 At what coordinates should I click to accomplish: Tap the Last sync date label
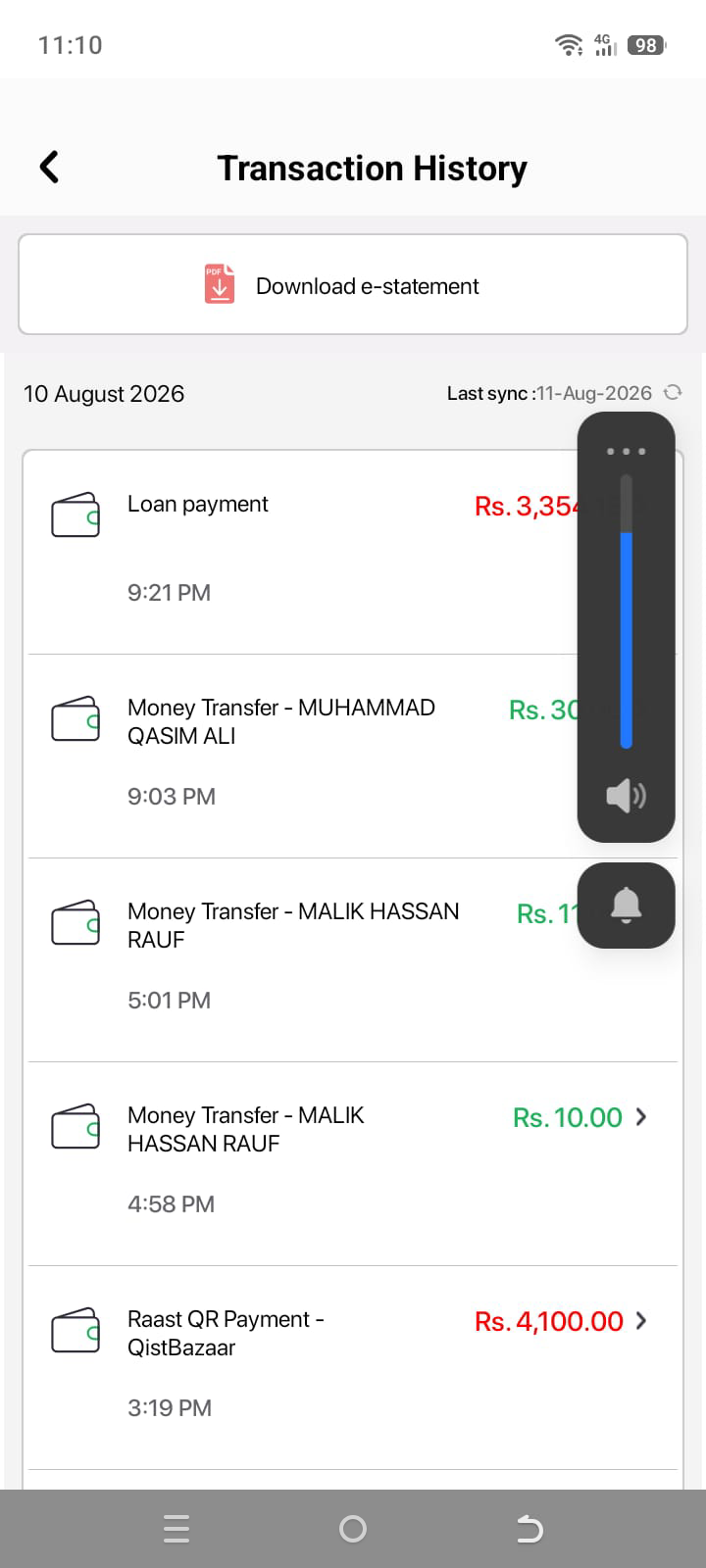(549, 393)
